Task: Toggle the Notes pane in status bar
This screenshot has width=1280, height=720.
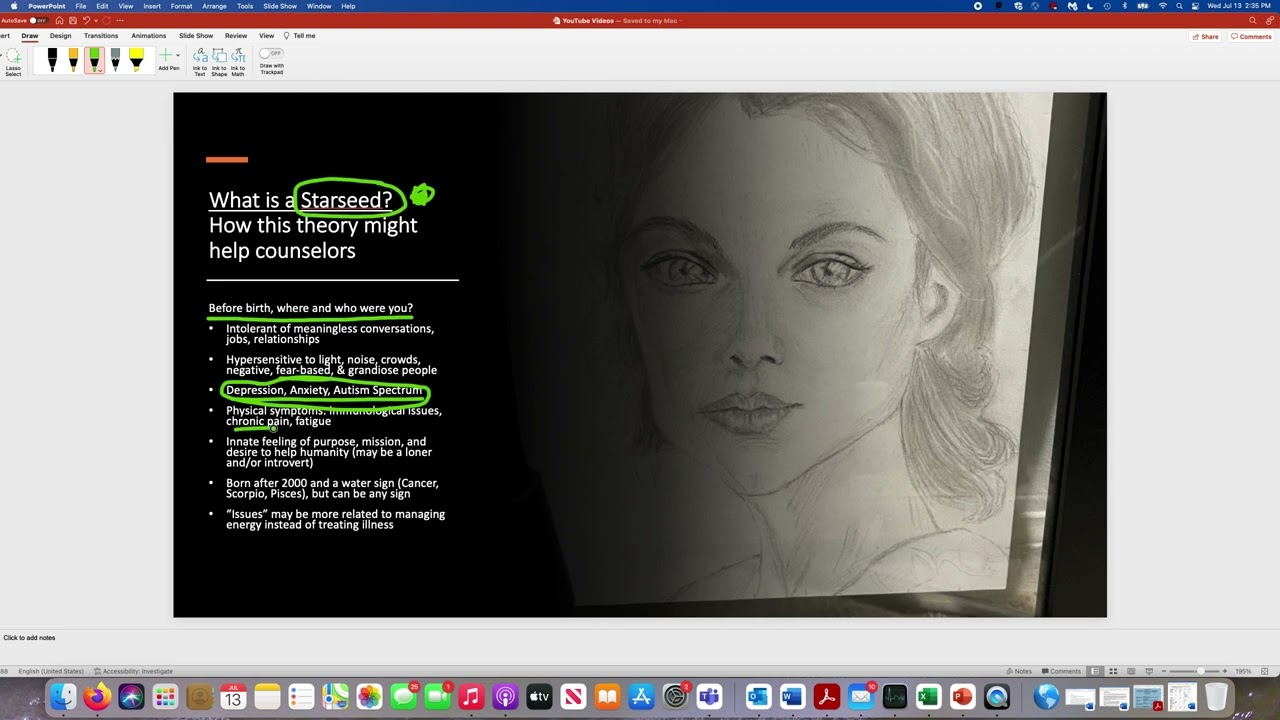Action: click(x=1019, y=671)
